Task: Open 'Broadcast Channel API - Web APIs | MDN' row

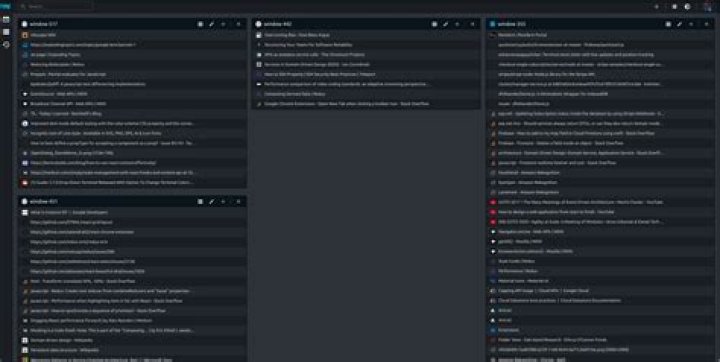Action: (132, 104)
